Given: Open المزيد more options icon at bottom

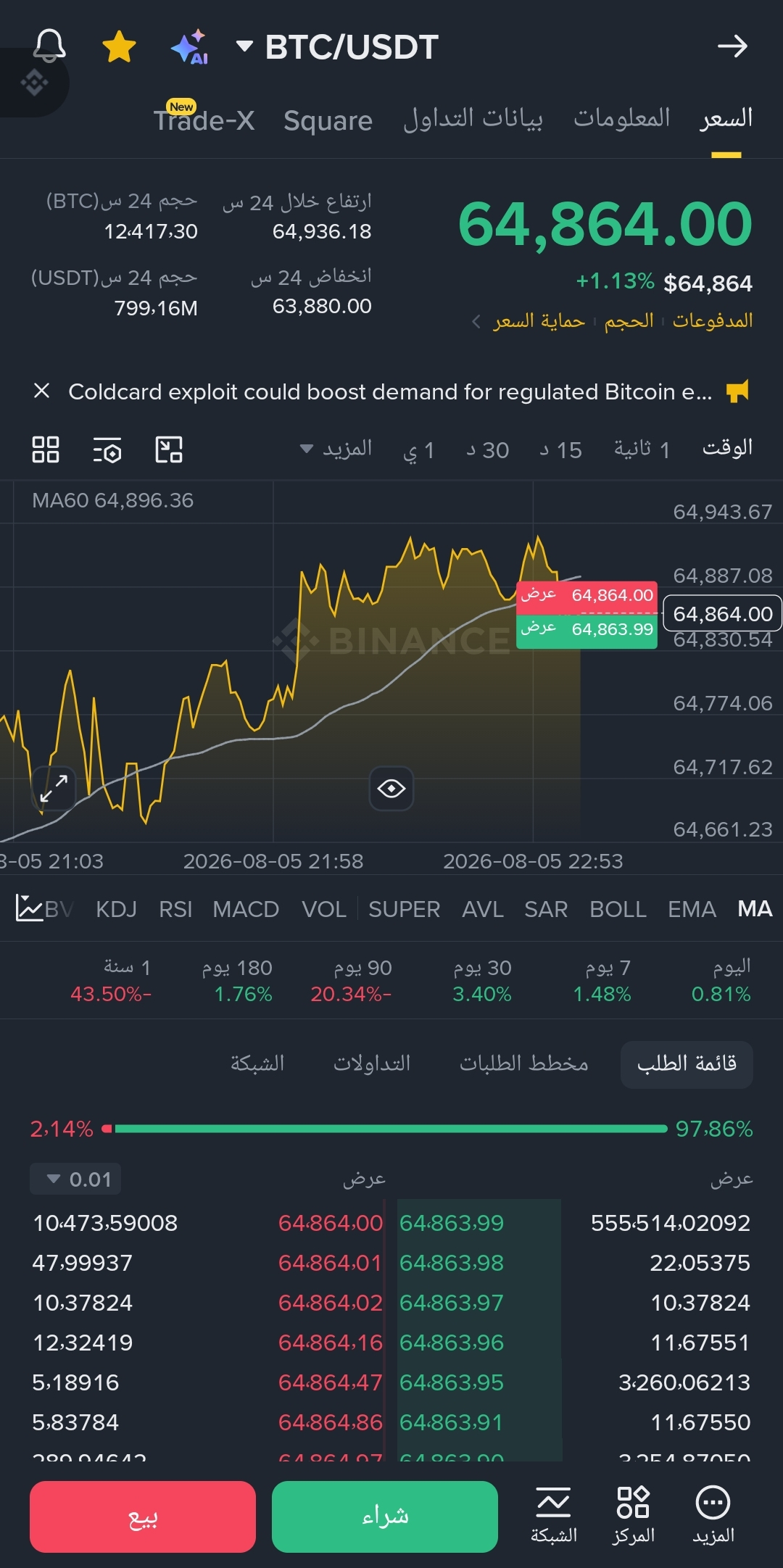Looking at the screenshot, I should click(x=713, y=1515).
